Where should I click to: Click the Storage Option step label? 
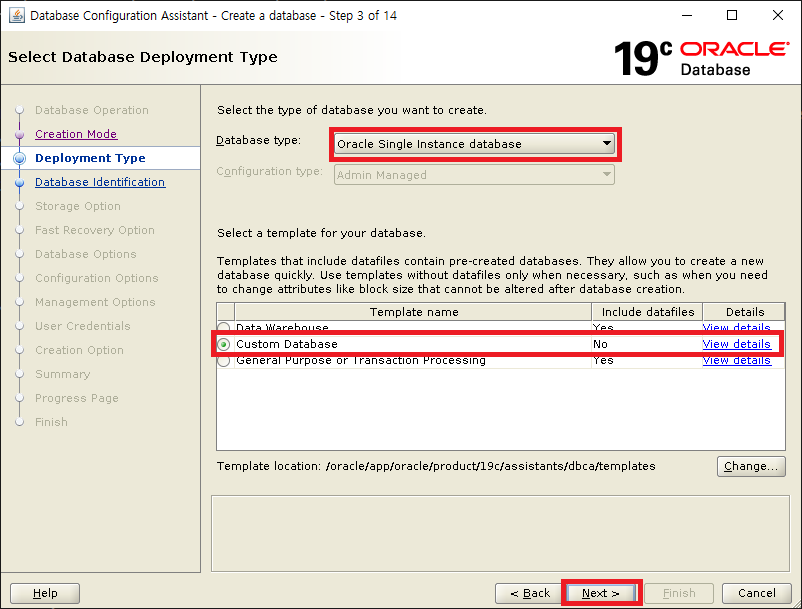pyautogui.click(x=78, y=206)
